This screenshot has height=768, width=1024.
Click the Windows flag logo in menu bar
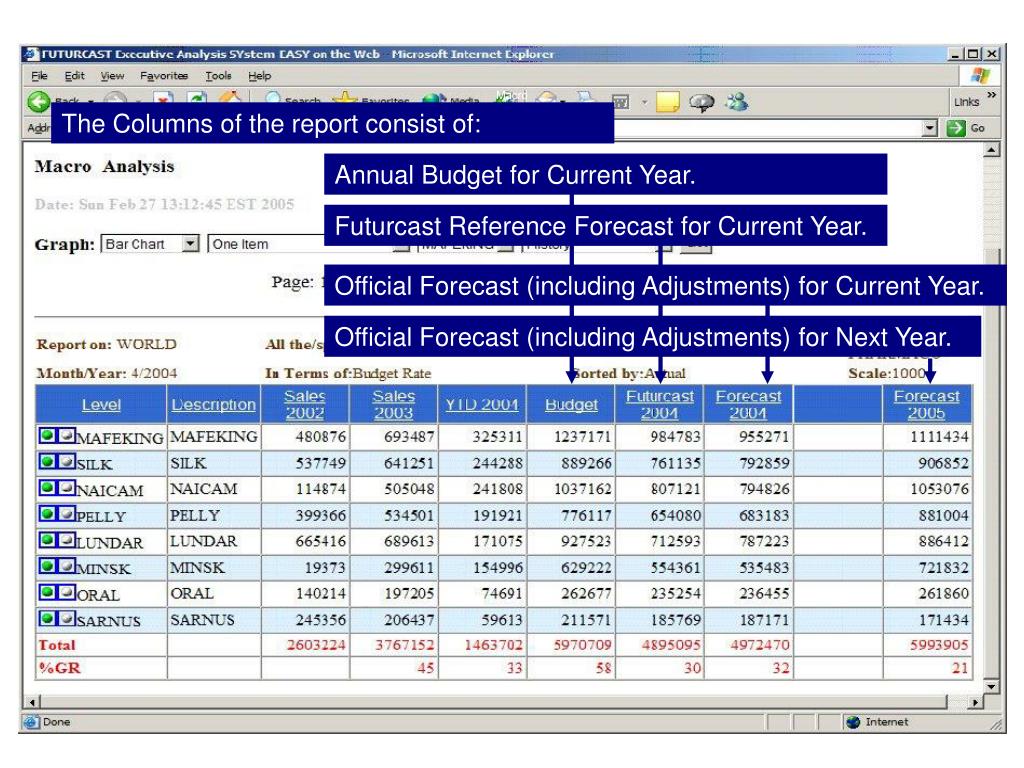980,76
